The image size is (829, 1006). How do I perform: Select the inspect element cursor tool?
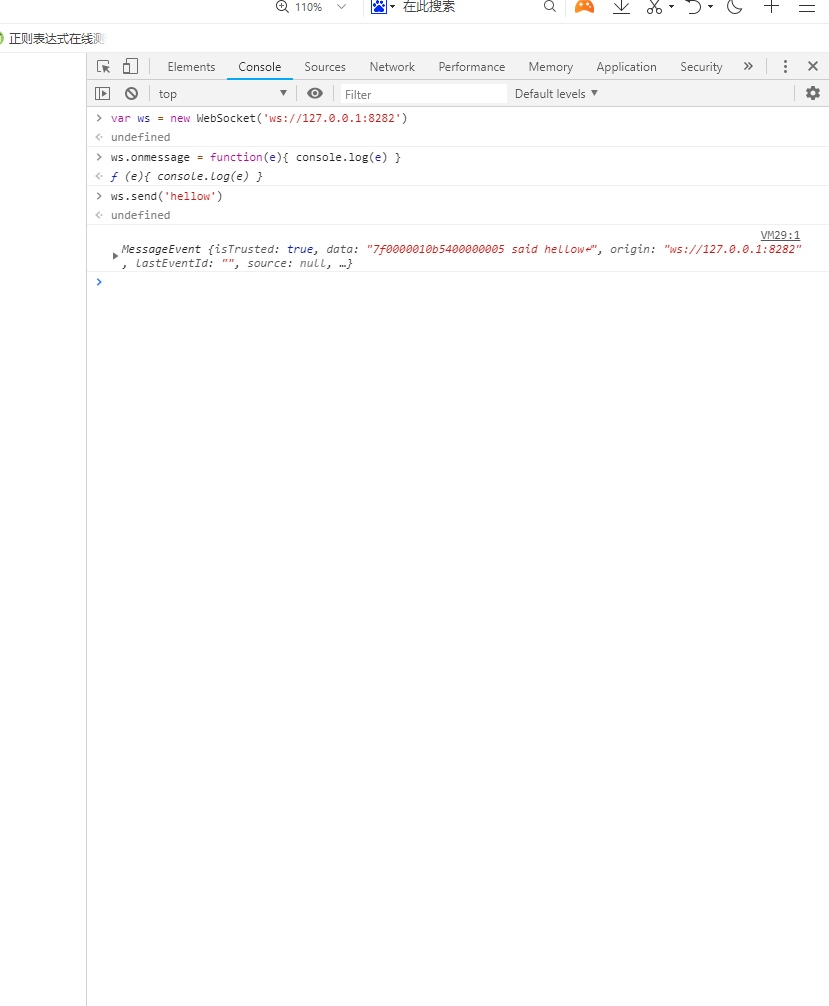click(103, 66)
